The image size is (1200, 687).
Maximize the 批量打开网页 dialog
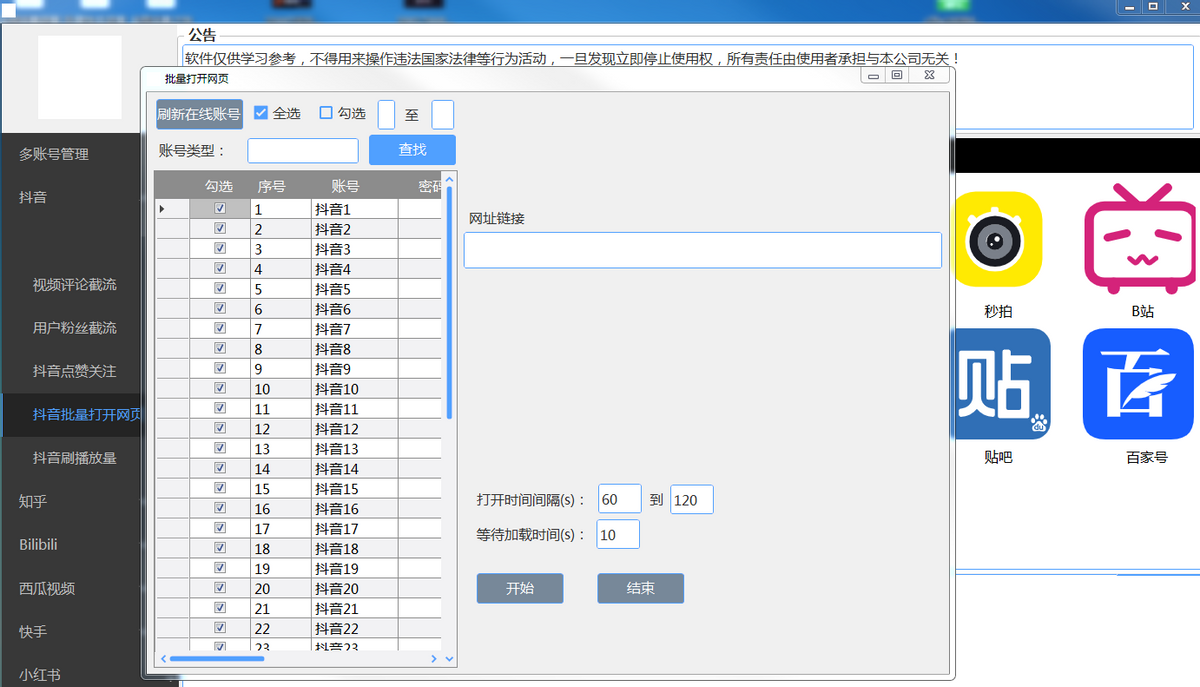tap(897, 75)
